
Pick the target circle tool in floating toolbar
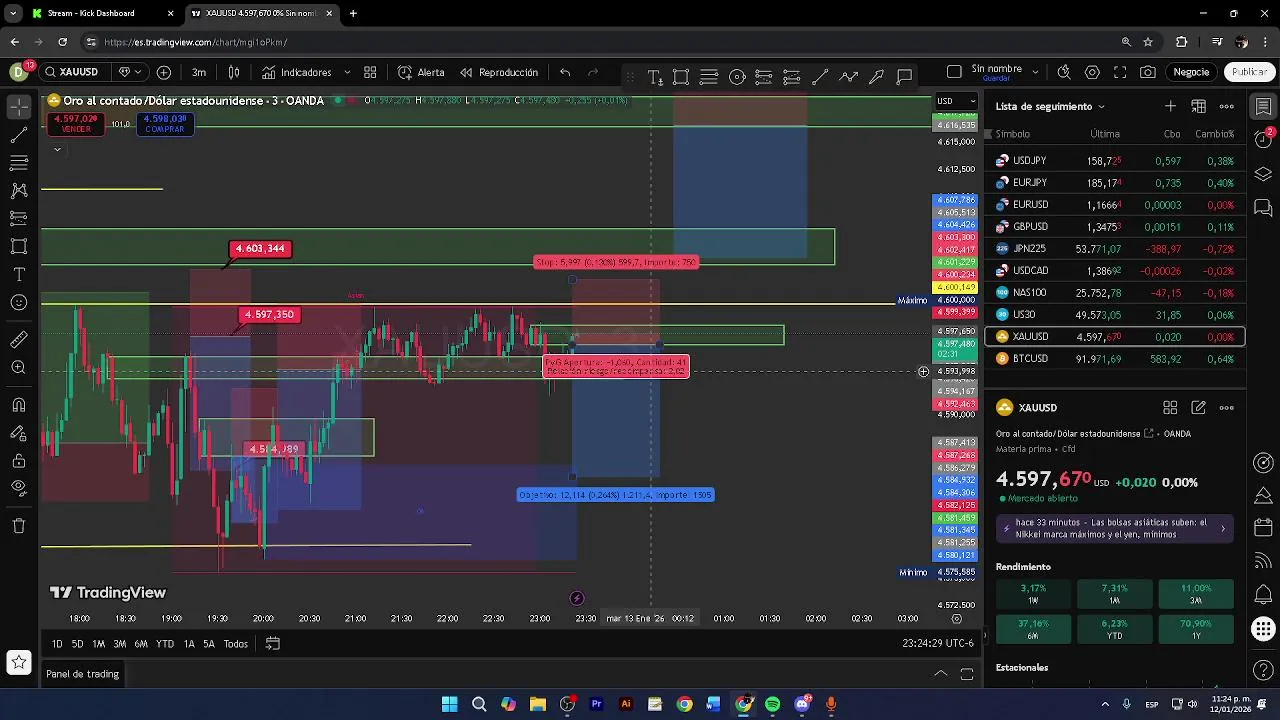[737, 77]
